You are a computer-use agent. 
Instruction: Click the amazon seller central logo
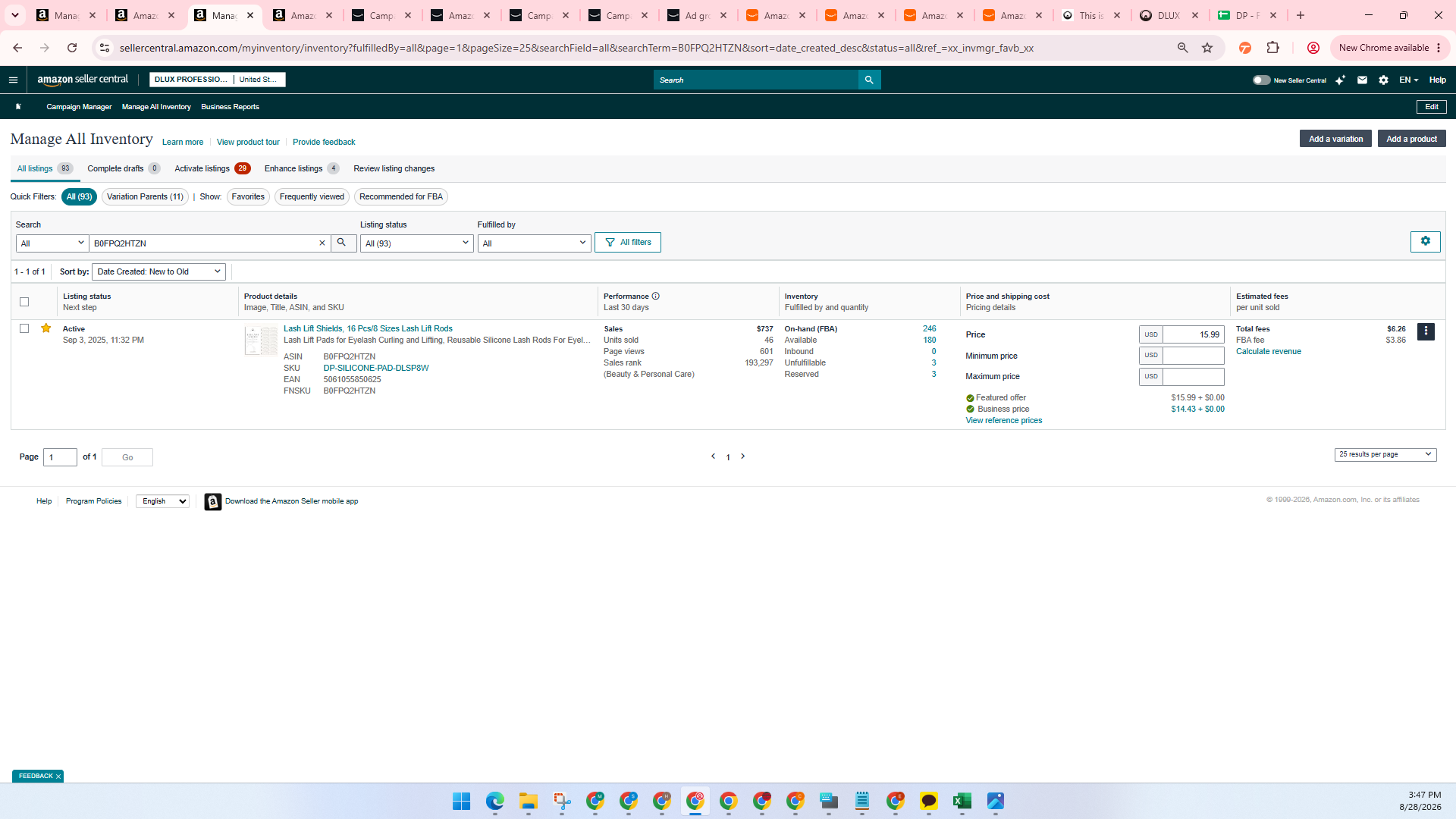pyautogui.click(x=83, y=80)
